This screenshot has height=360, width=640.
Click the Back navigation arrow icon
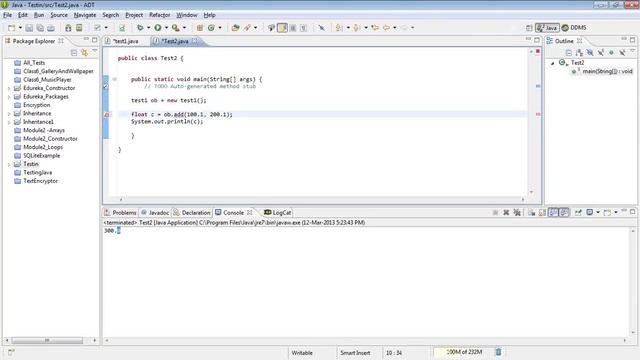point(386,28)
